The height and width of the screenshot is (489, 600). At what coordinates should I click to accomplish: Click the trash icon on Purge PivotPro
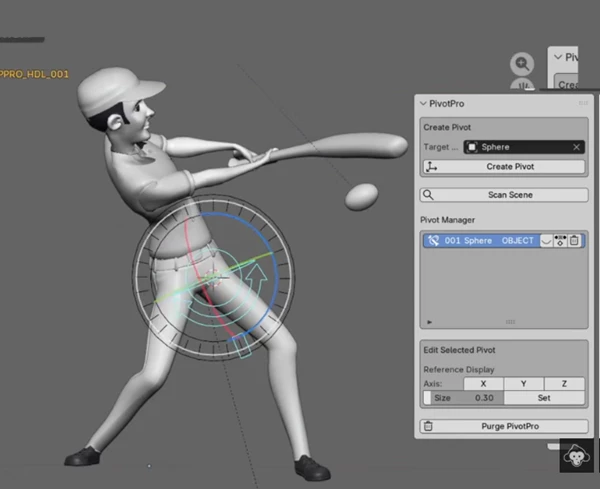pos(428,426)
